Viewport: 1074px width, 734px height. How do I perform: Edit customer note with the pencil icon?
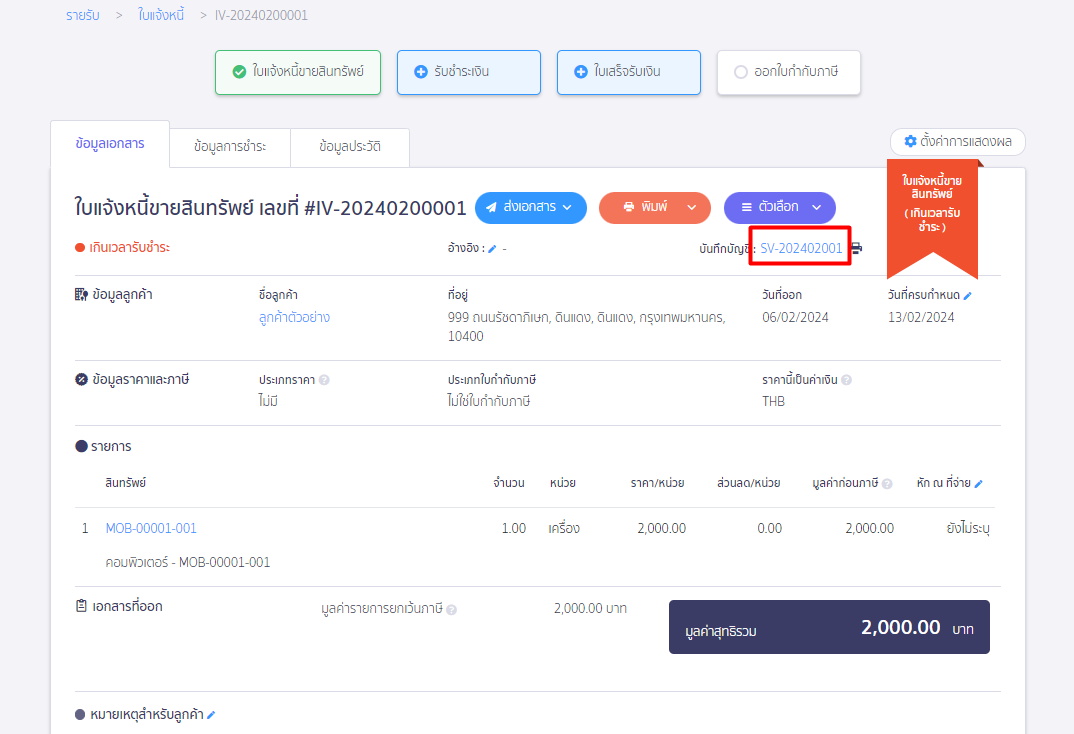click(211, 715)
